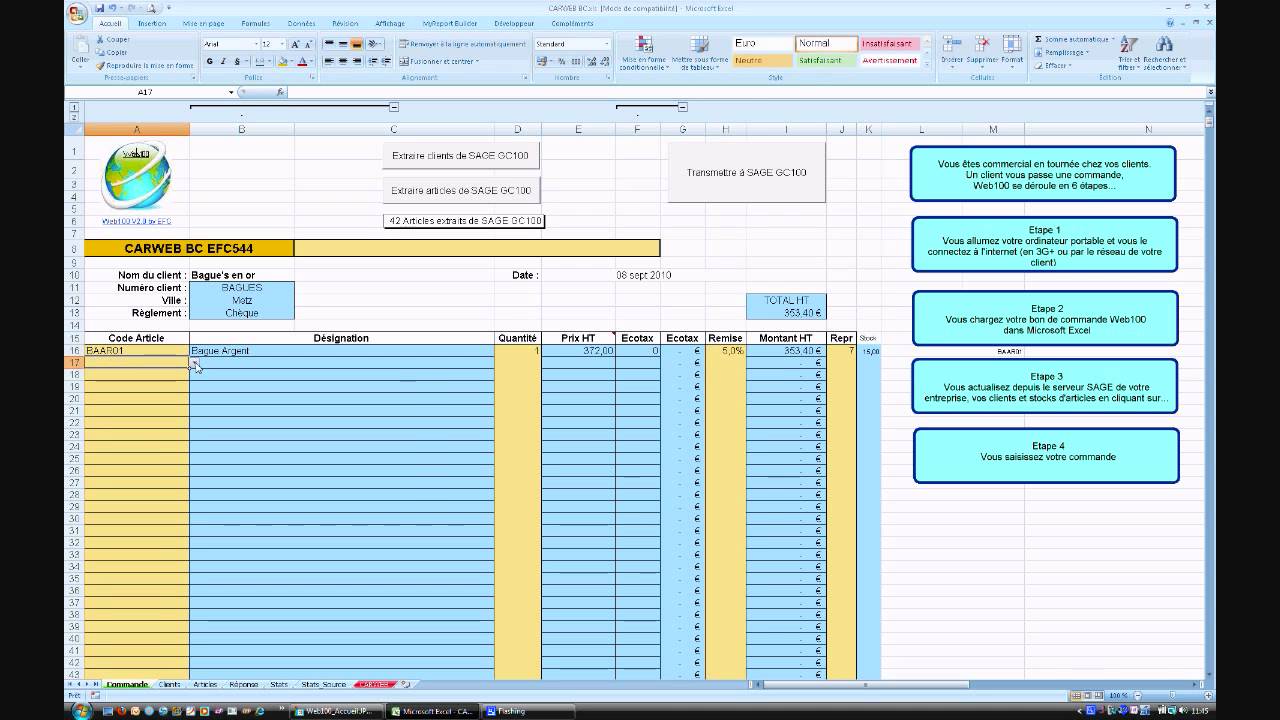Image resolution: width=1280 pixels, height=720 pixels.
Task: Click the Windows Start orb
Action: point(80,710)
